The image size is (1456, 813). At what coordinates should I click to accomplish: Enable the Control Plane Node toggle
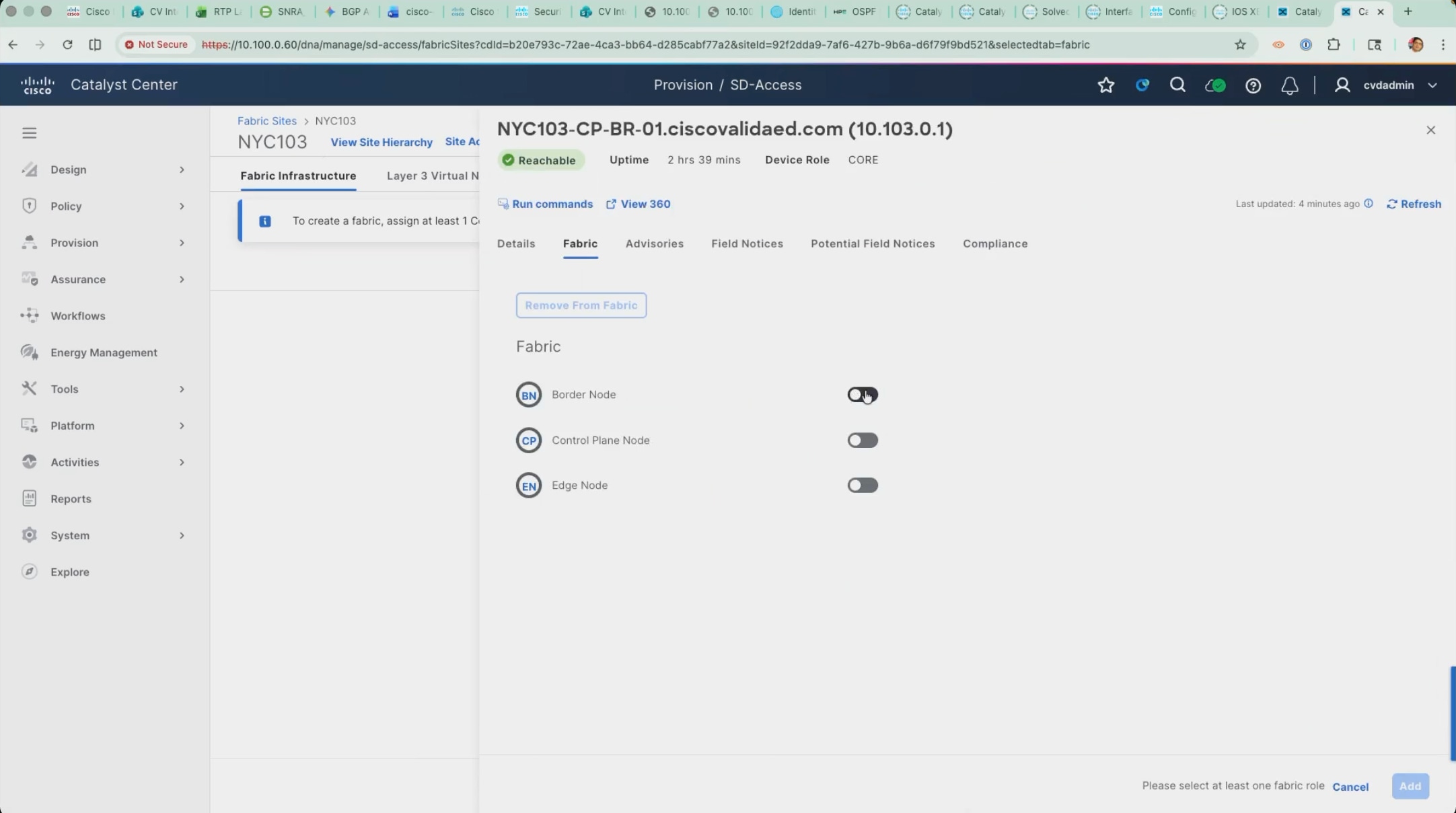[x=863, y=440]
